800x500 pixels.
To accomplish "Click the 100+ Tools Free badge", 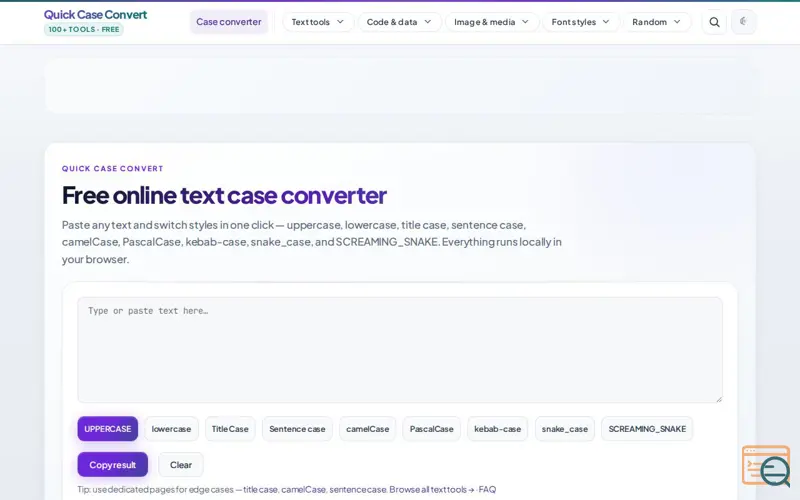I will coord(84,30).
